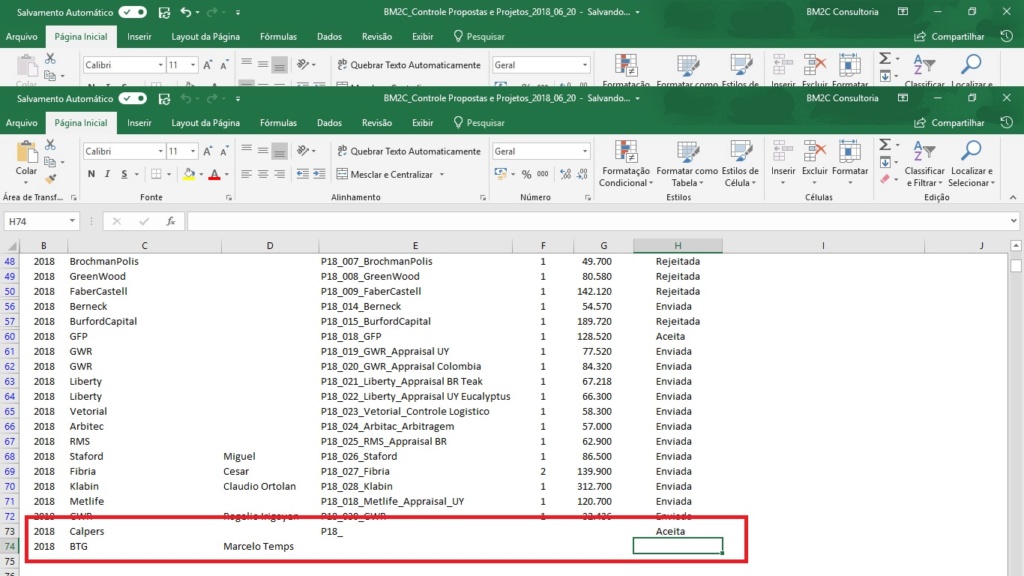Expand the Mesclar e Centralizar dropdown arrow
The width and height of the screenshot is (1024, 576).
pos(442,174)
